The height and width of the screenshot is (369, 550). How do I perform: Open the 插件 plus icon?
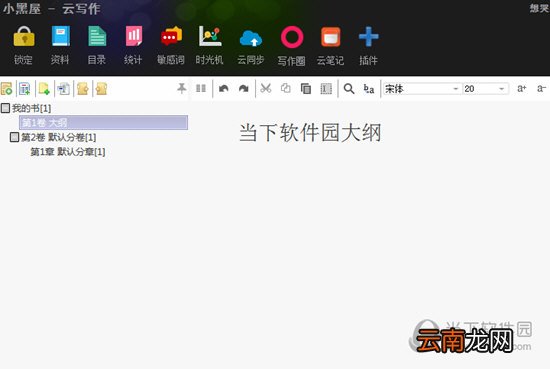(x=368, y=36)
